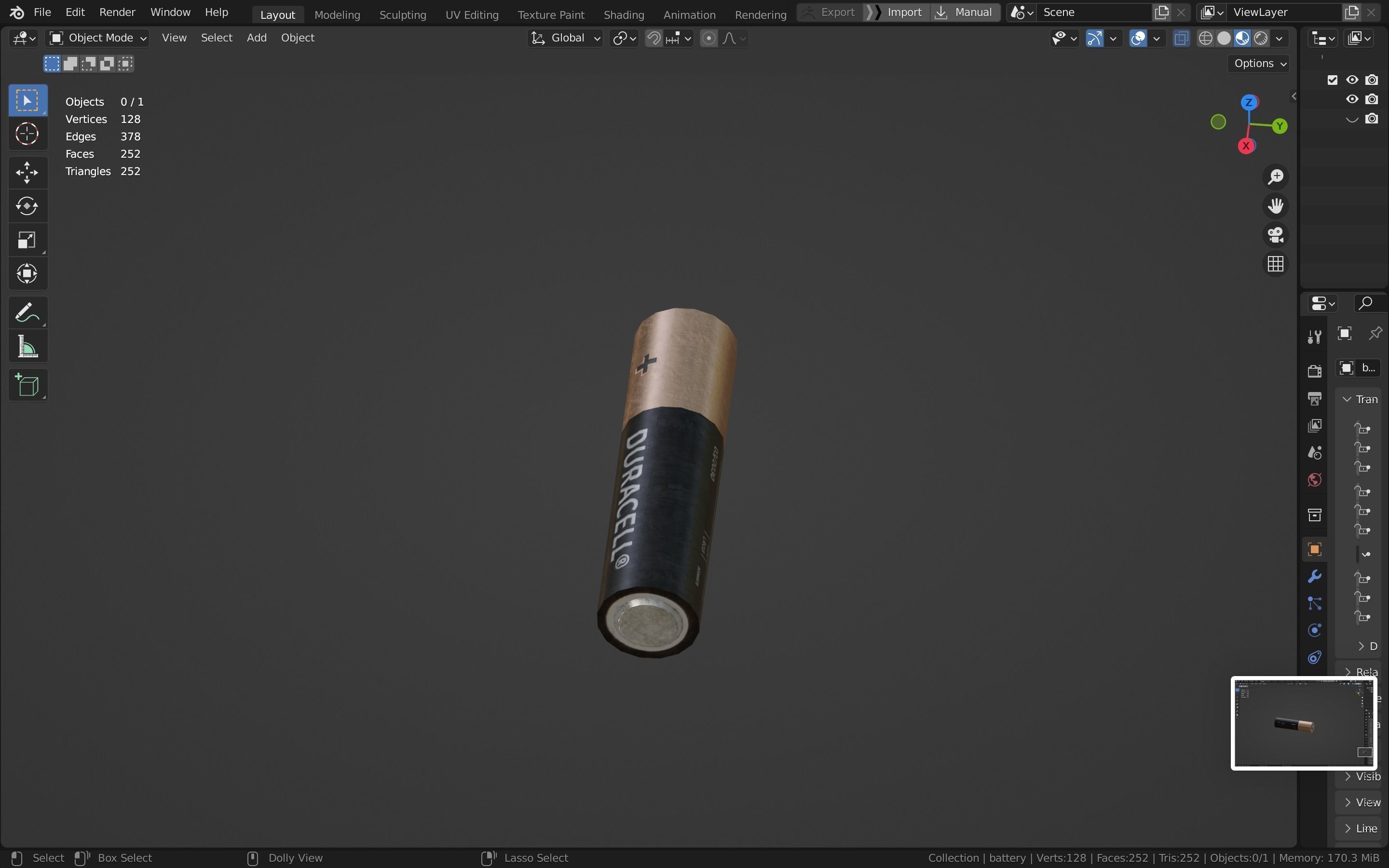Open the File menu
This screenshot has height=868, width=1389.
pos(42,12)
